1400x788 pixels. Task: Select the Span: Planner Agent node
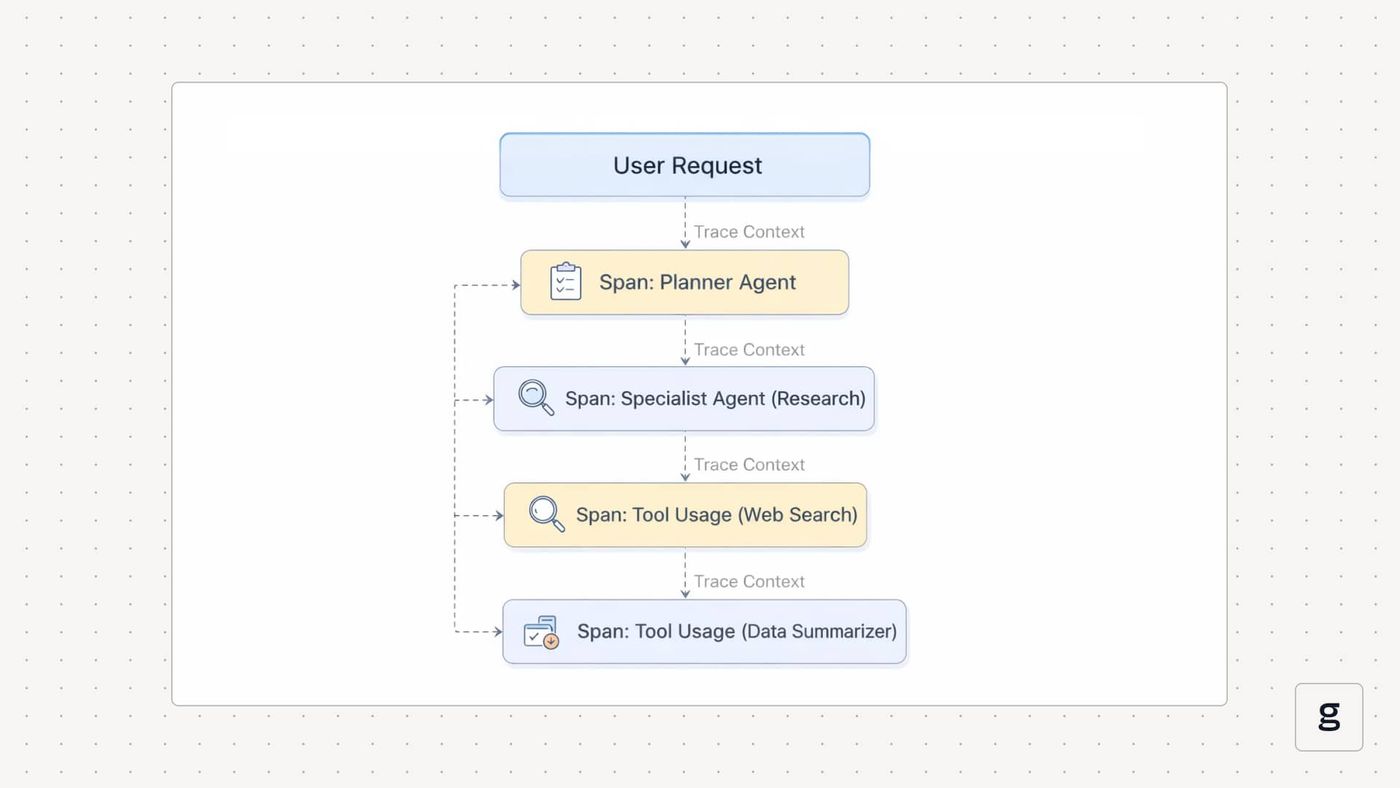(685, 282)
